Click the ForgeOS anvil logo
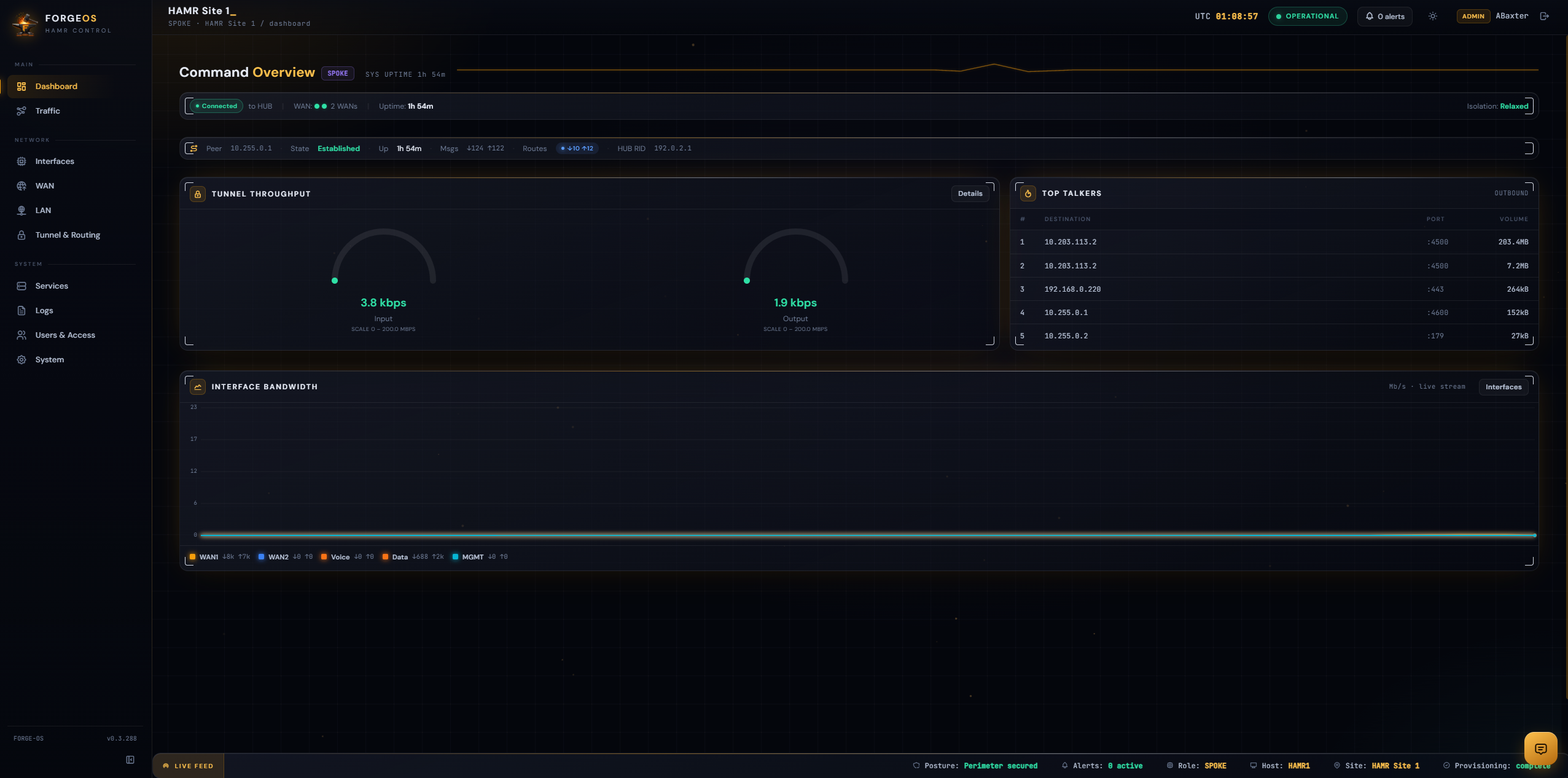Image resolution: width=1568 pixels, height=778 pixels. pos(25,23)
